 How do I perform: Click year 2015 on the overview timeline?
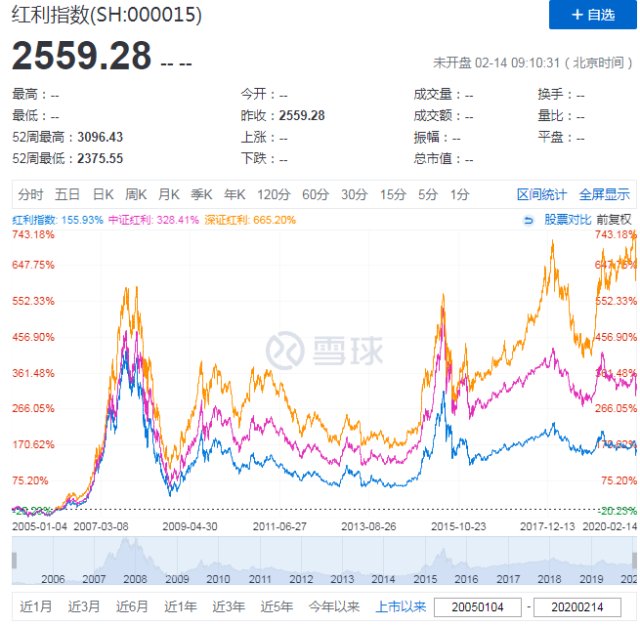pos(425,578)
